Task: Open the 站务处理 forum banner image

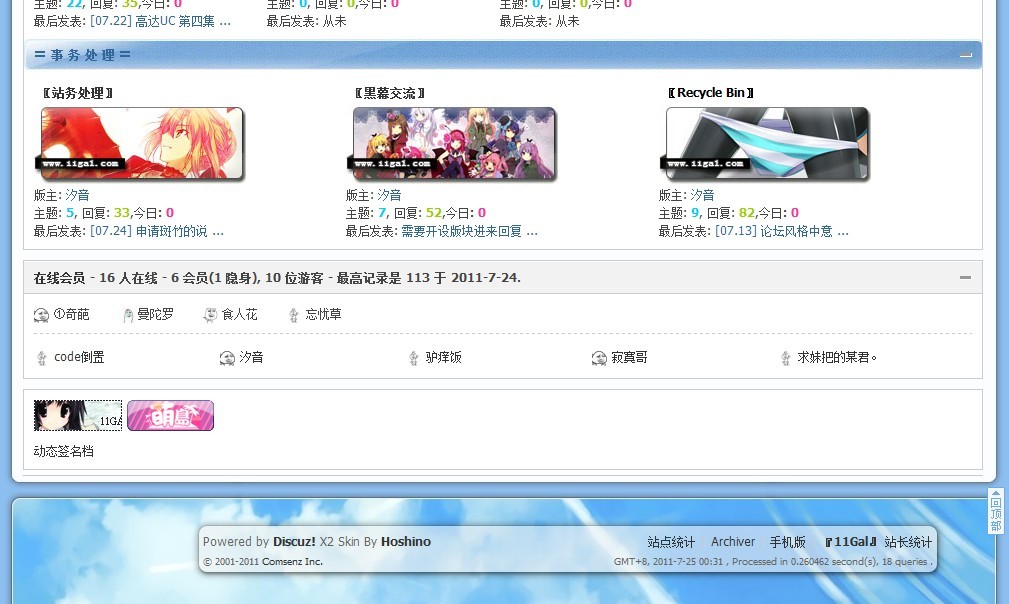Action: 142,143
